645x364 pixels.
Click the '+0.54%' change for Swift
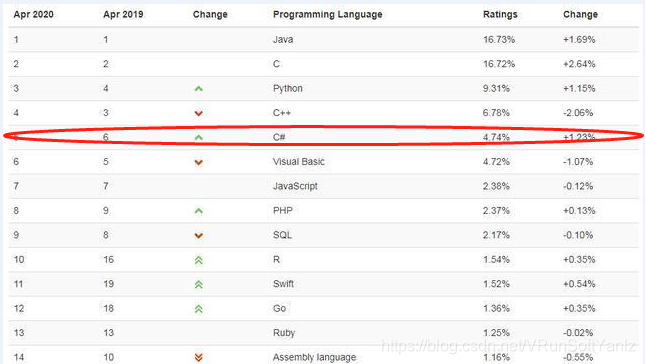click(x=579, y=284)
